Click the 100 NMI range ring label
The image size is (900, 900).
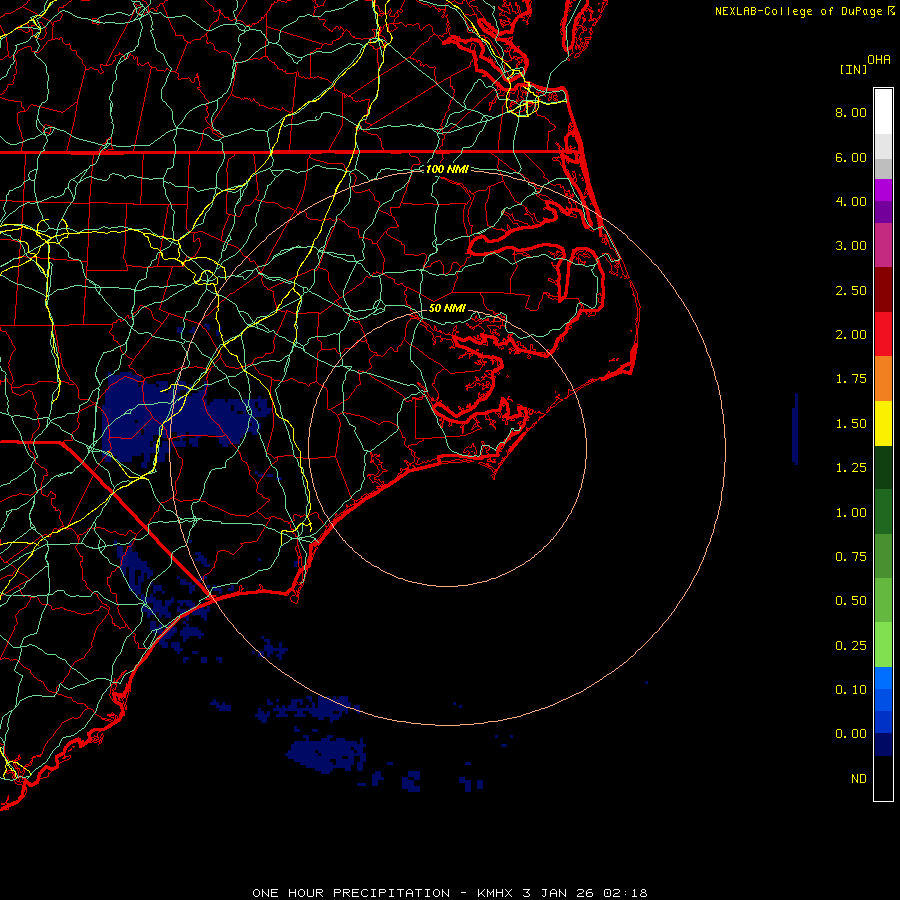[447, 169]
